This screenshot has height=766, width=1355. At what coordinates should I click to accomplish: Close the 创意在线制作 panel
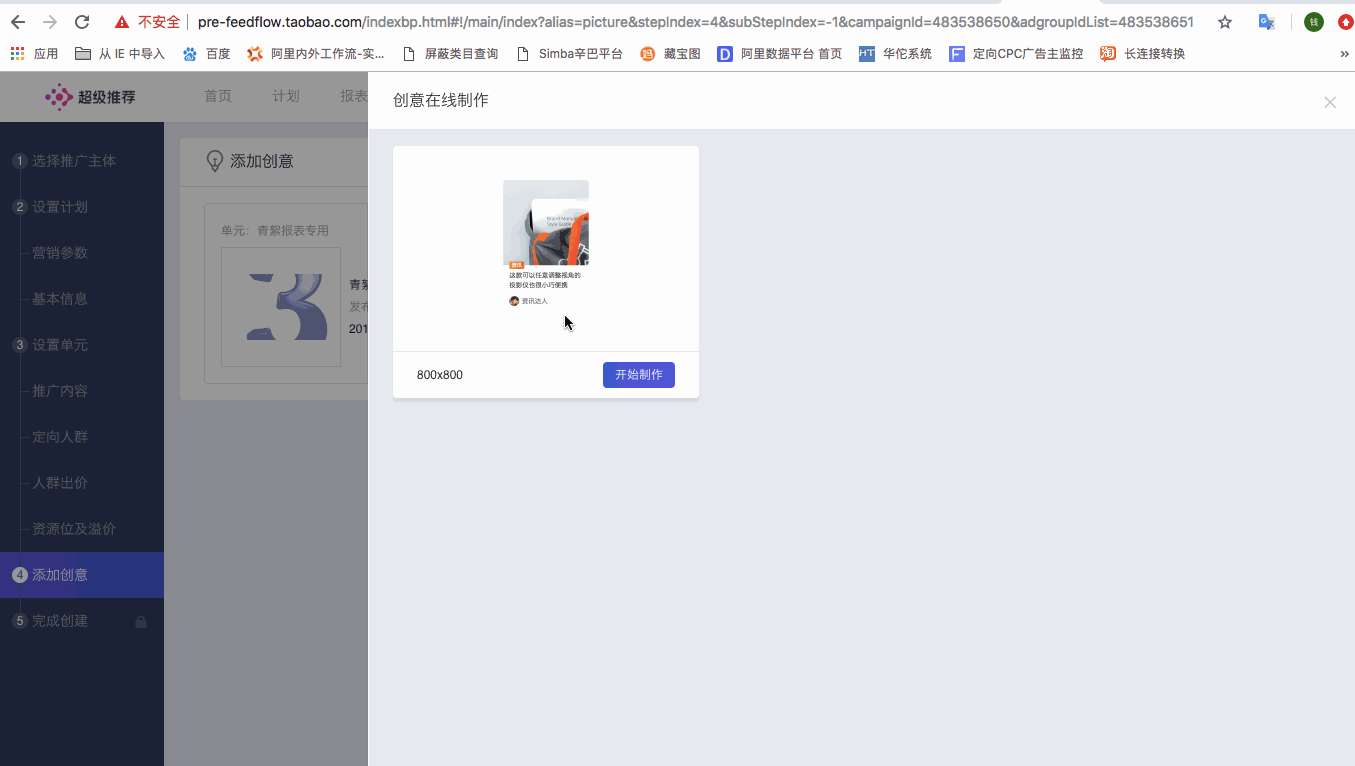pos(1329,102)
